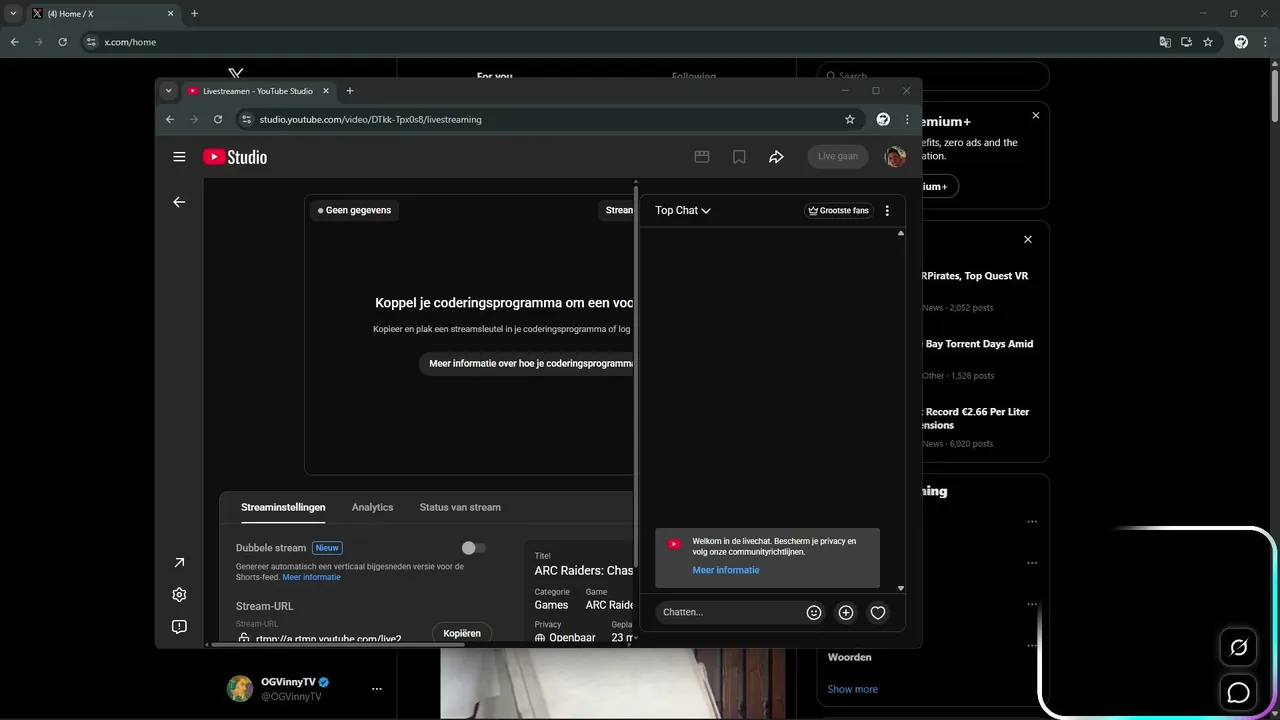Select the ARC Raiders: Chas title text
This screenshot has width=1280, height=720.
coord(584,571)
